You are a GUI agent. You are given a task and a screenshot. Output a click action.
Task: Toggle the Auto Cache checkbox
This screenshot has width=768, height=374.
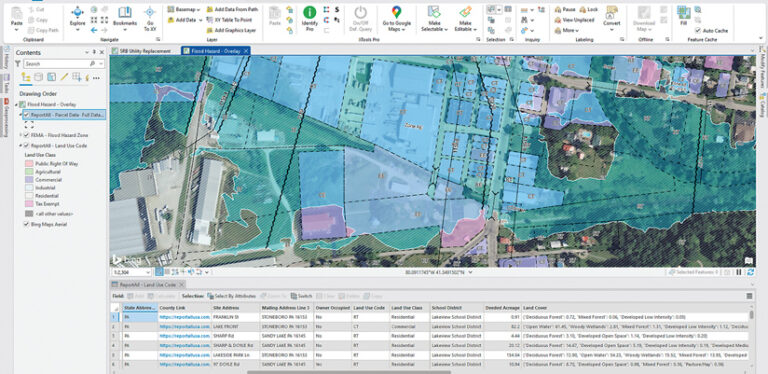coord(698,30)
